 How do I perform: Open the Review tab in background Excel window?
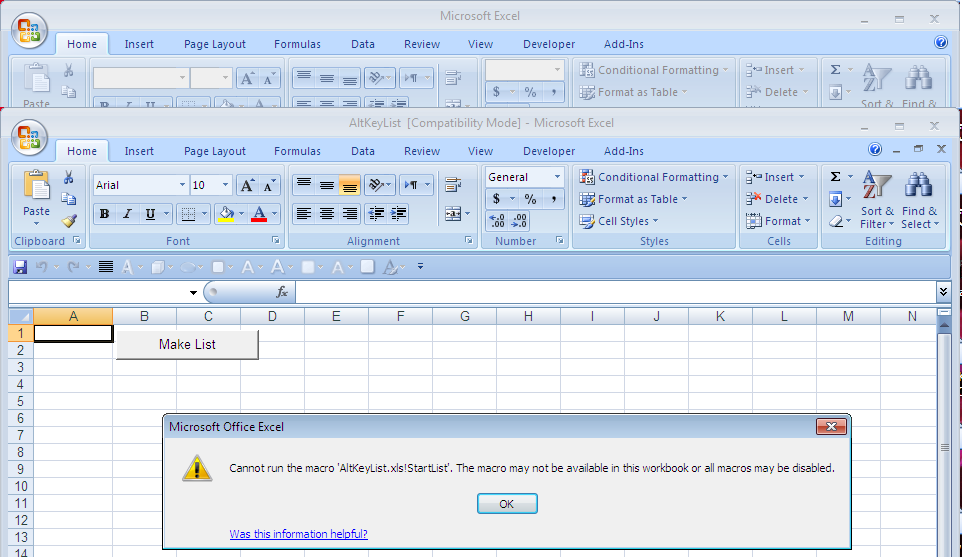click(421, 44)
